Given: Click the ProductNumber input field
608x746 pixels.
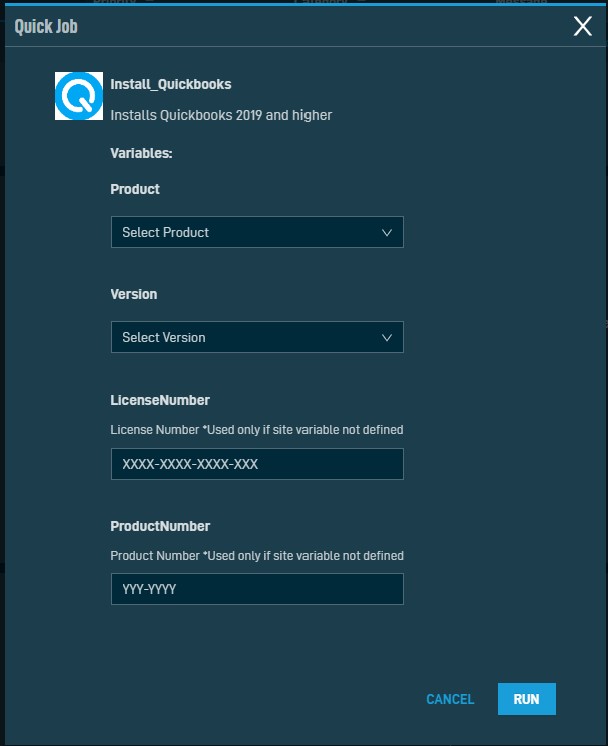Looking at the screenshot, I should [257, 589].
